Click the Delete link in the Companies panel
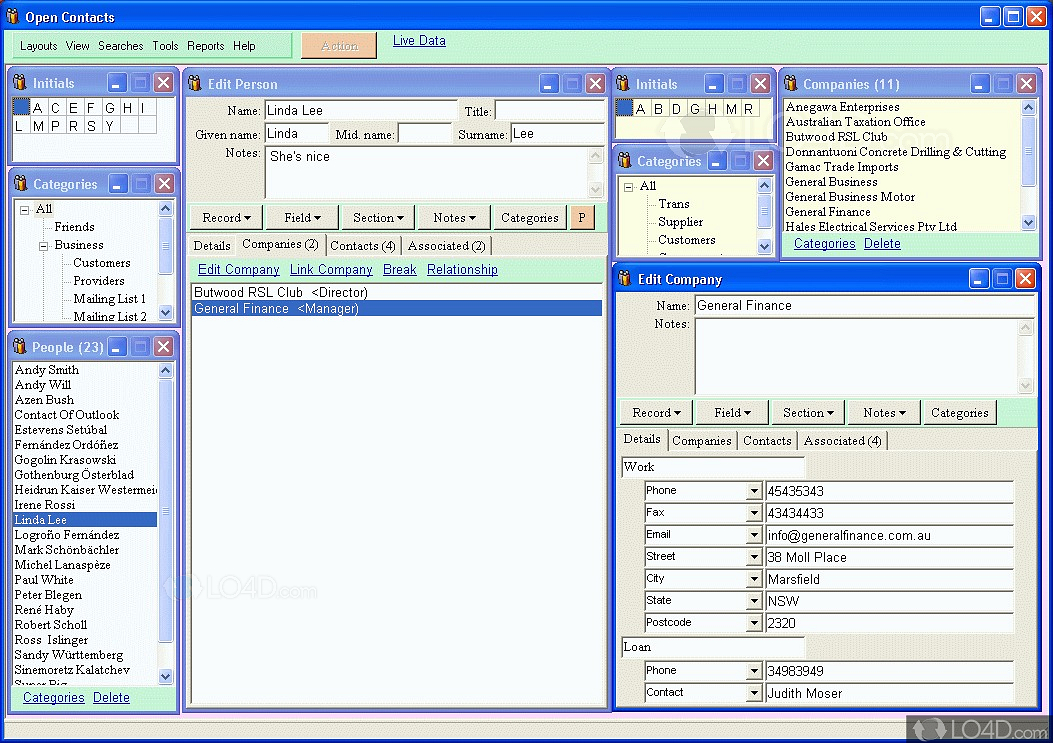This screenshot has height=743, width=1053. point(882,243)
